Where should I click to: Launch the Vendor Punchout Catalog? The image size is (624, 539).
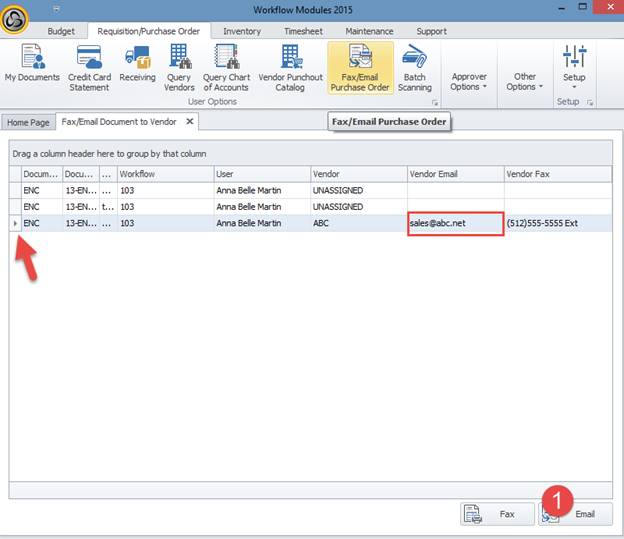290,66
